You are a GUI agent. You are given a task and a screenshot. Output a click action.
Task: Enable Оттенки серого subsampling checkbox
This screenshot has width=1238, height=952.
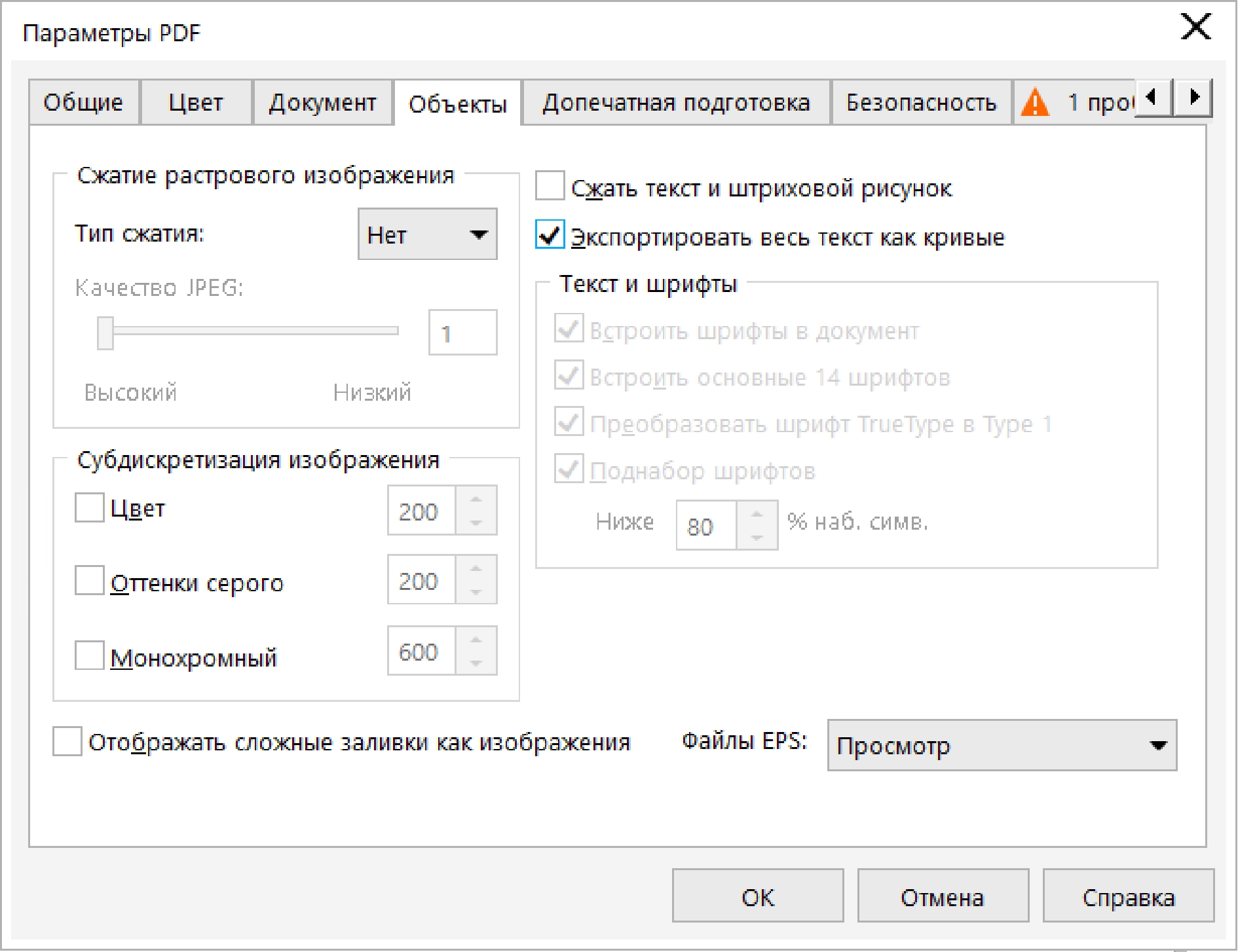click(x=89, y=580)
